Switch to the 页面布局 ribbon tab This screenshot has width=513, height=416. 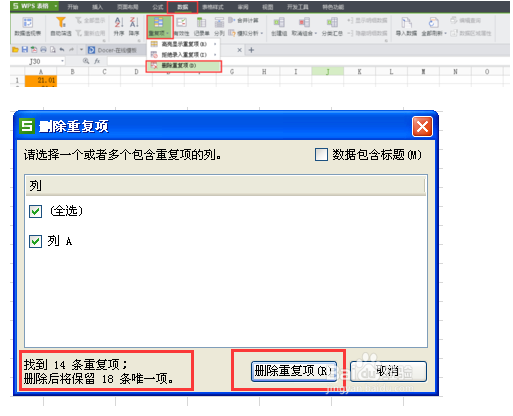click(x=128, y=7)
